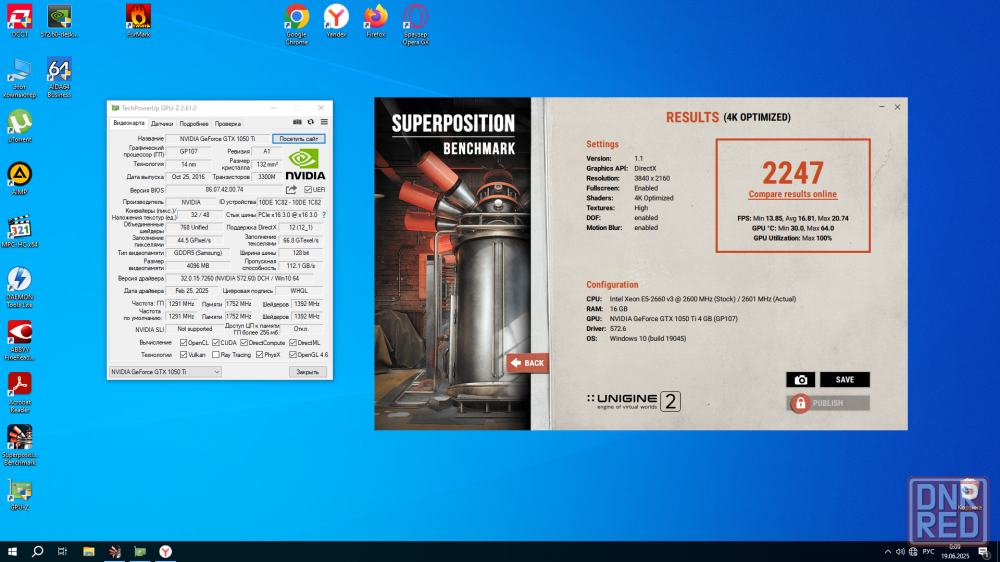Viewport: 1000px width, 562px height.
Task: Select the AIMP desktop icon
Action: tap(19, 179)
